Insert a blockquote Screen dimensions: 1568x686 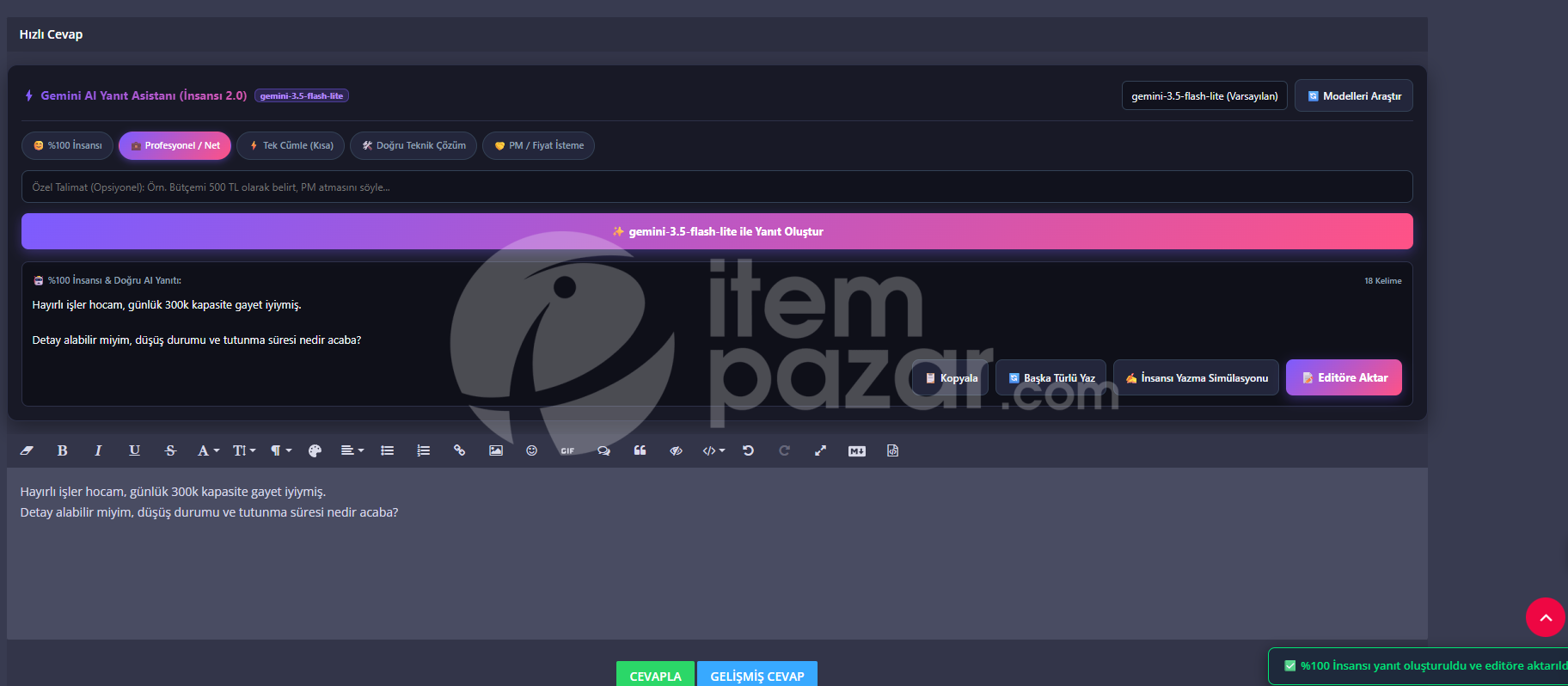pos(640,450)
